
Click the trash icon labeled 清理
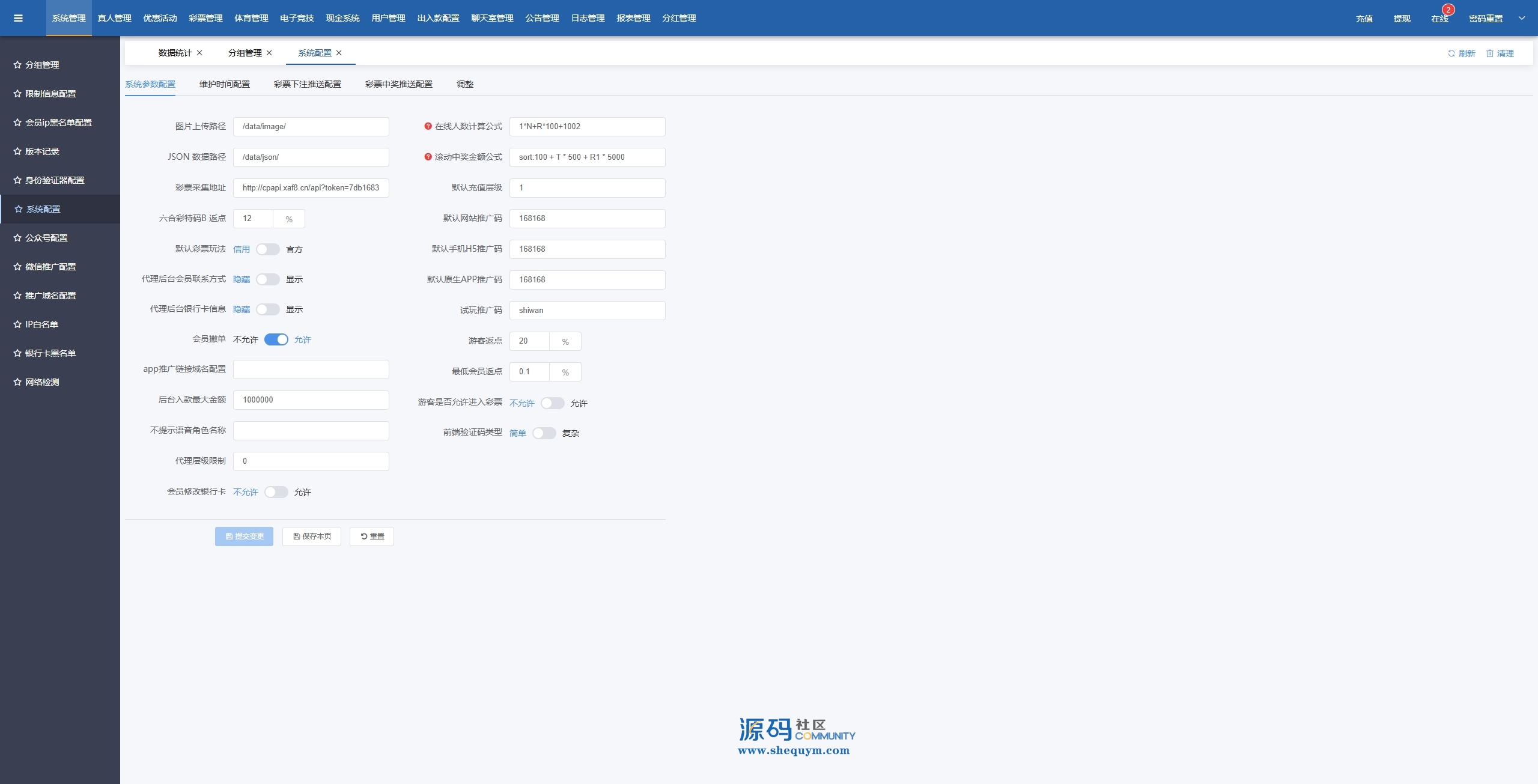1490,53
